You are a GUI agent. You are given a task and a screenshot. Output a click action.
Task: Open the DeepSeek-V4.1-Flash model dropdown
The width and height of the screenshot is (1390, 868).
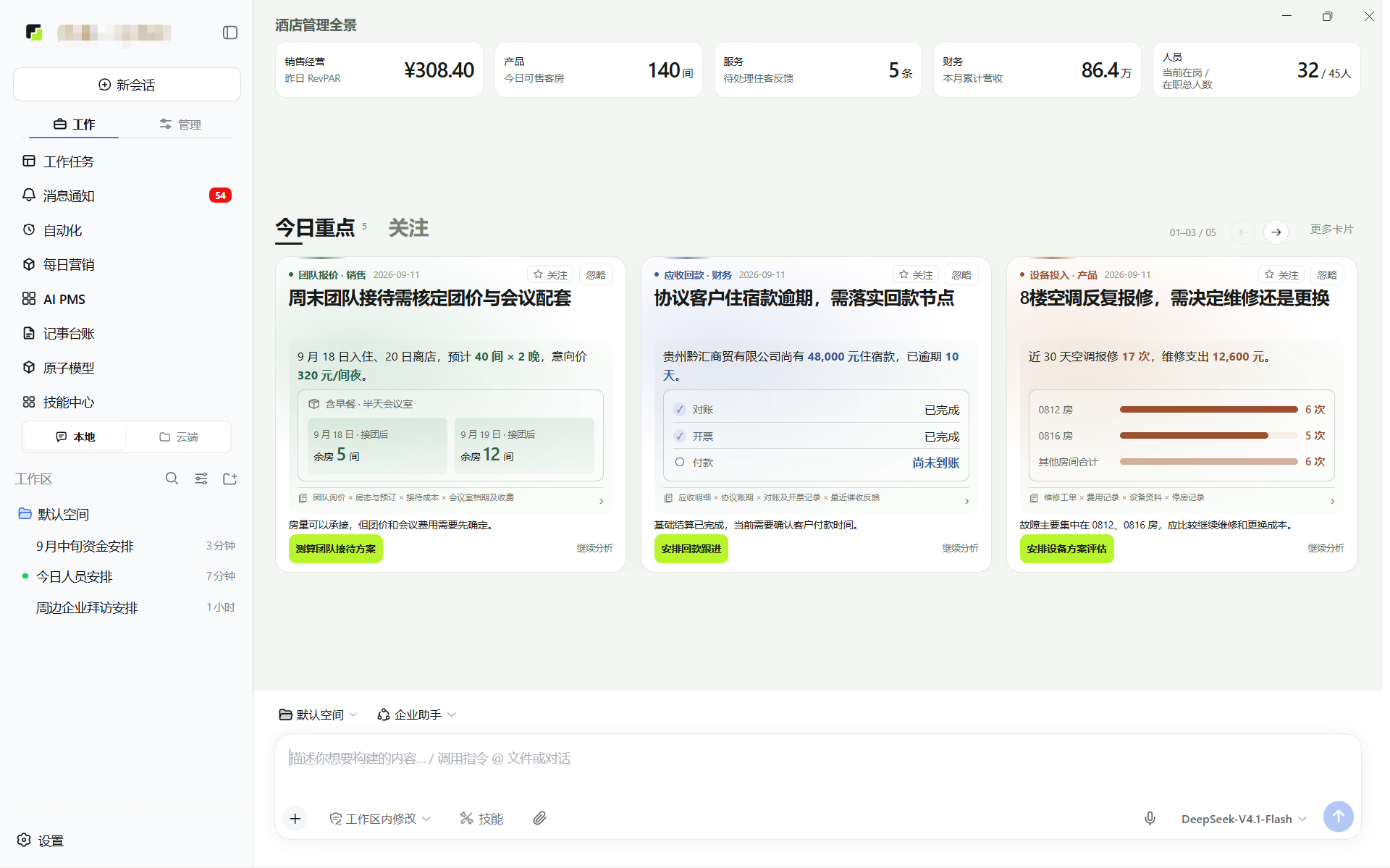1243,819
